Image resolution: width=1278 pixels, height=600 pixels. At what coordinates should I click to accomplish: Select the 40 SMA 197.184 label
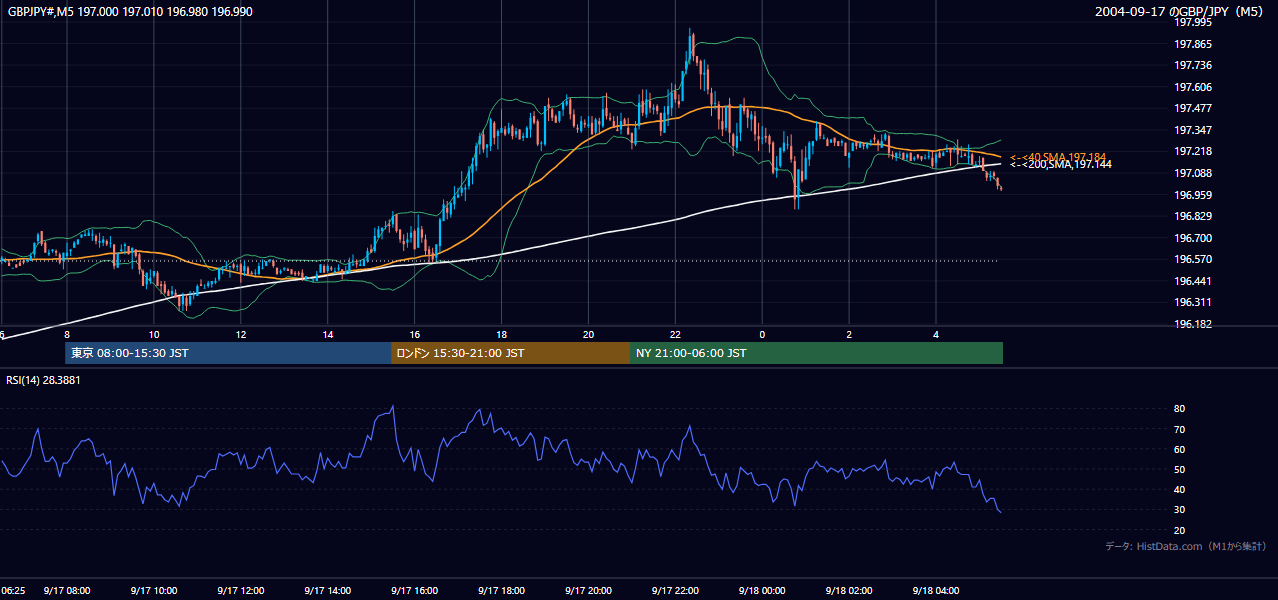point(1058,157)
